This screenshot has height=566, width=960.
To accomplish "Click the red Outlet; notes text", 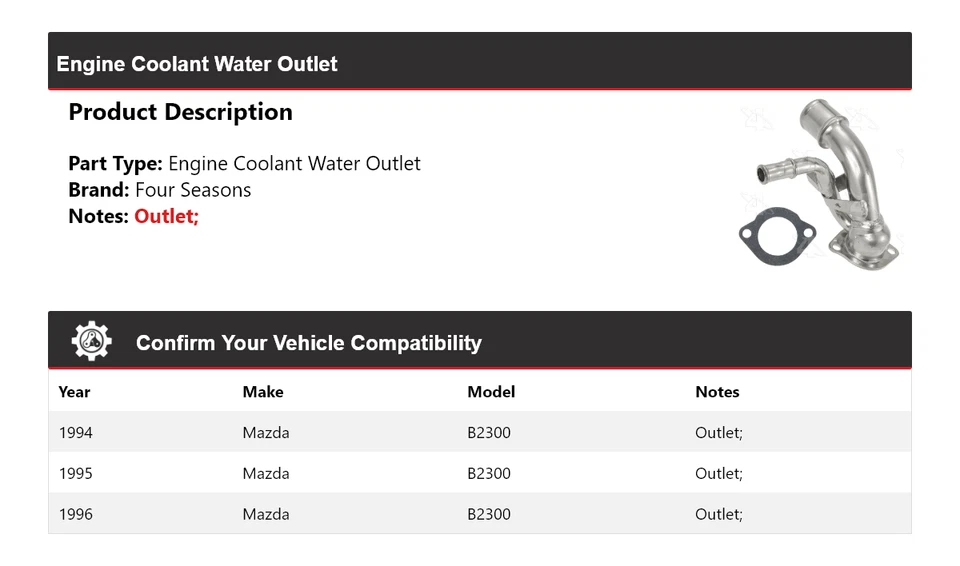I will click(x=167, y=216).
